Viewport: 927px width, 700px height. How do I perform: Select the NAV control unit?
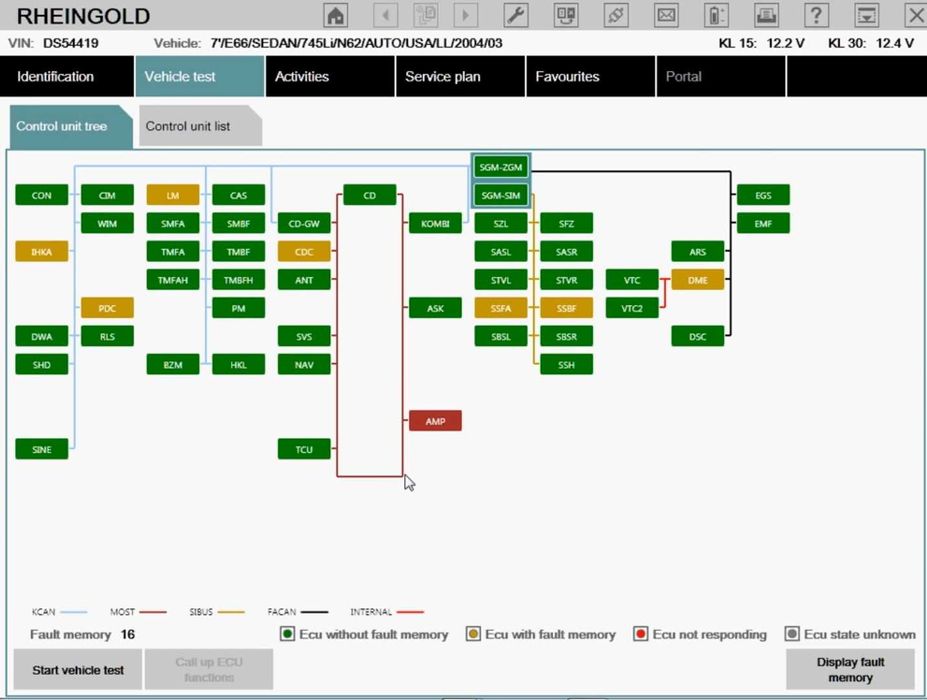point(304,365)
